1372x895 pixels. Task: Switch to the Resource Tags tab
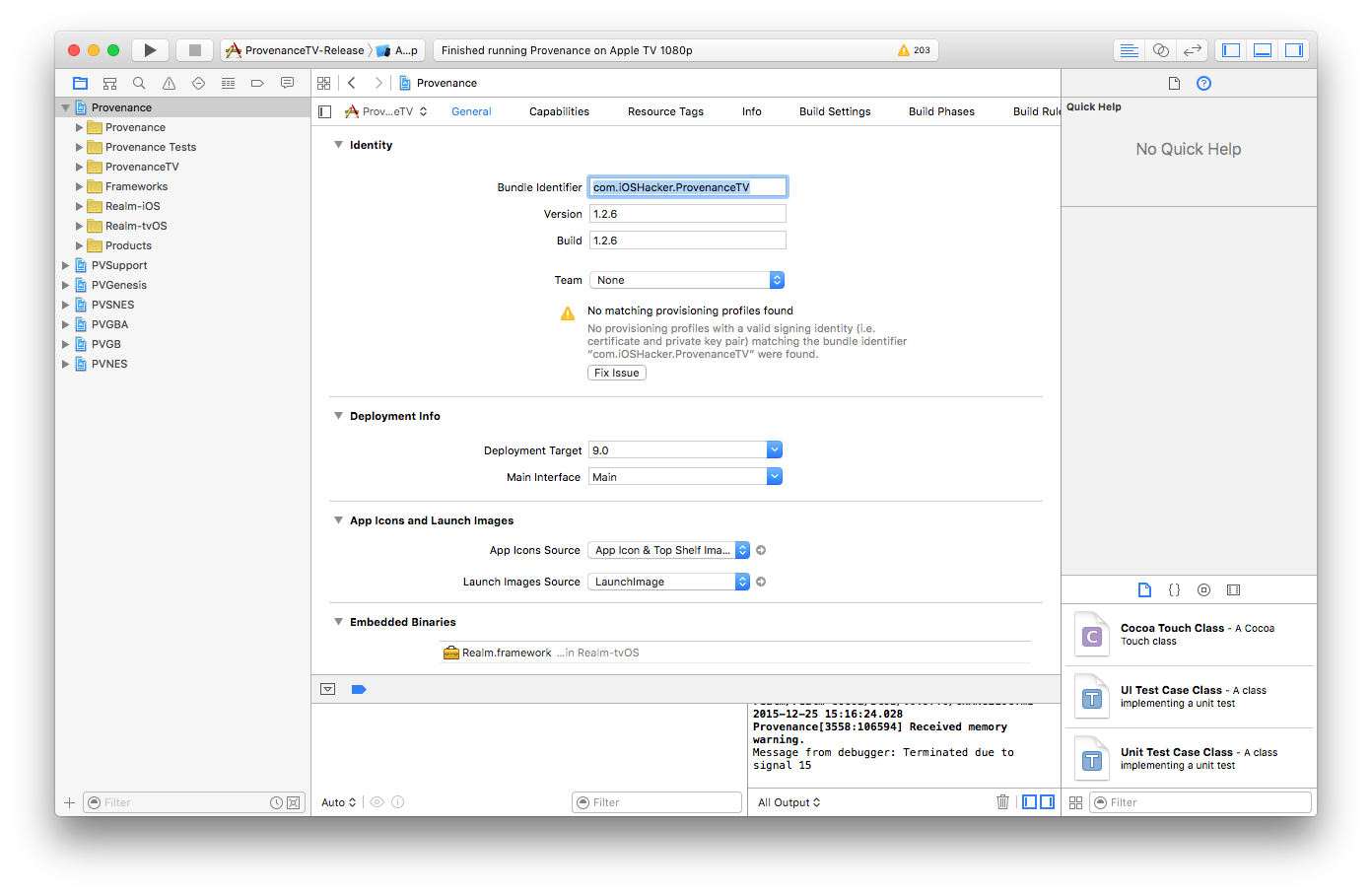(665, 111)
